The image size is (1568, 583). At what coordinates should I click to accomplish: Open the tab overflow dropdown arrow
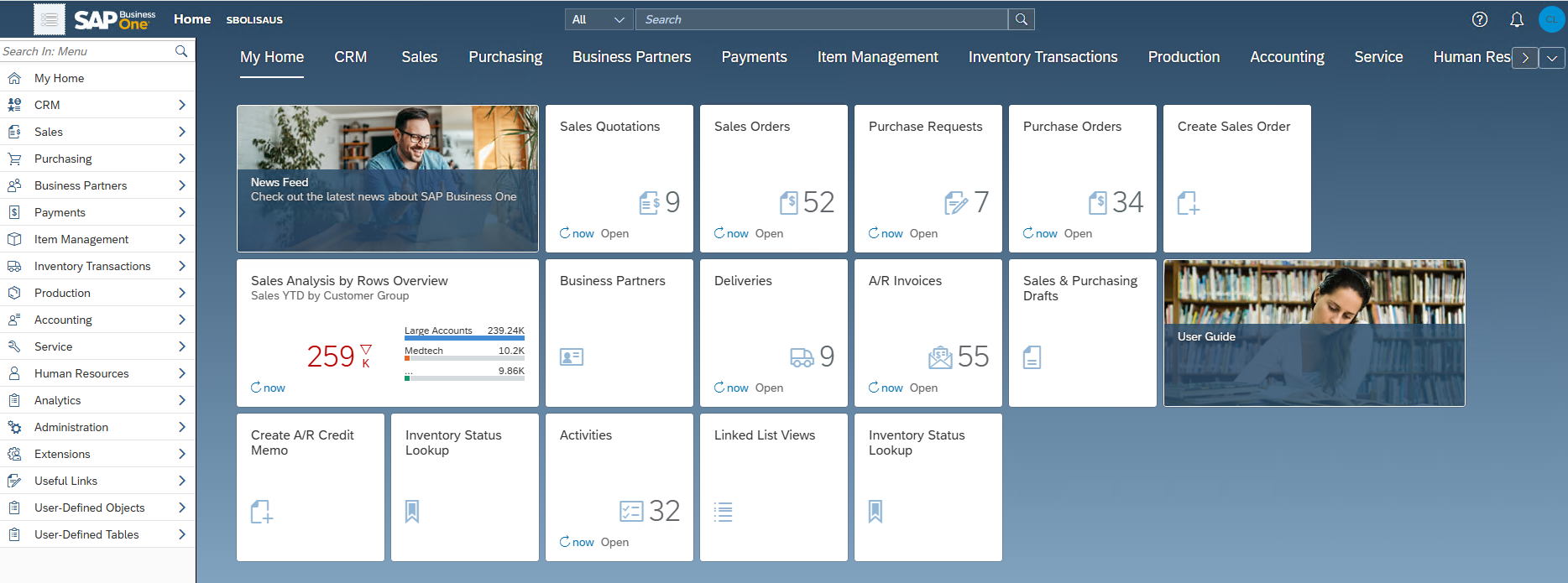click(1552, 58)
